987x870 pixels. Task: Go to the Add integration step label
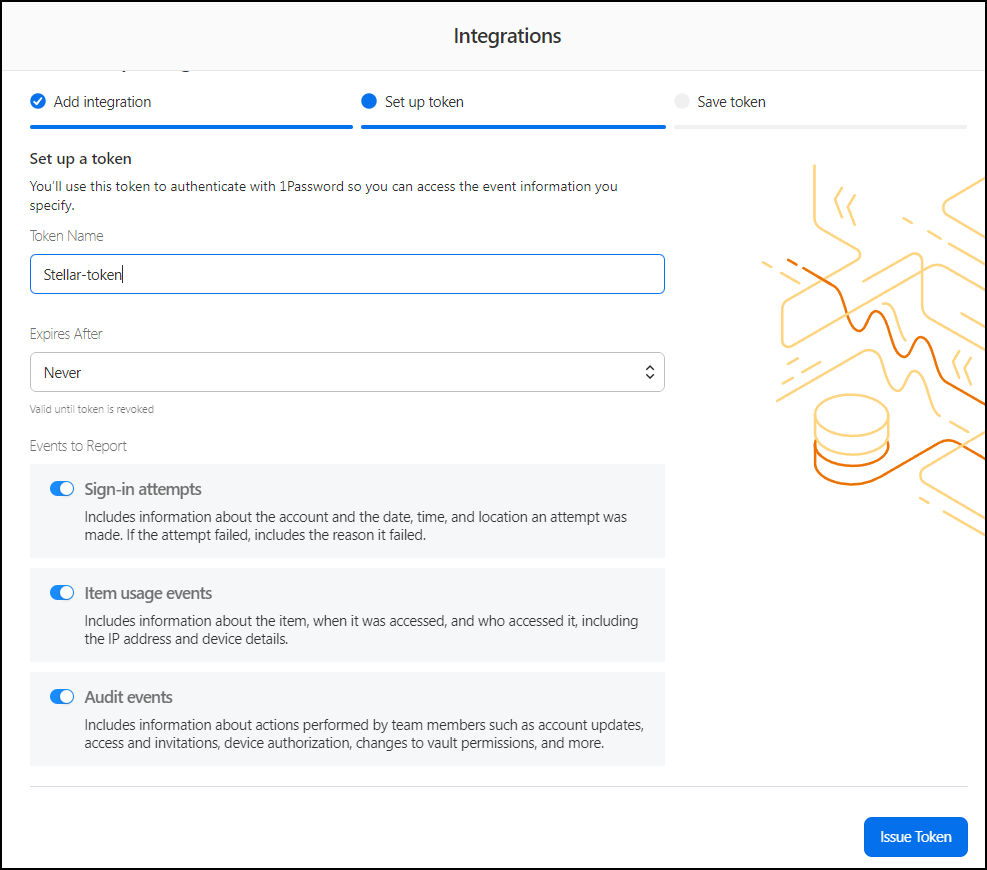coord(102,102)
